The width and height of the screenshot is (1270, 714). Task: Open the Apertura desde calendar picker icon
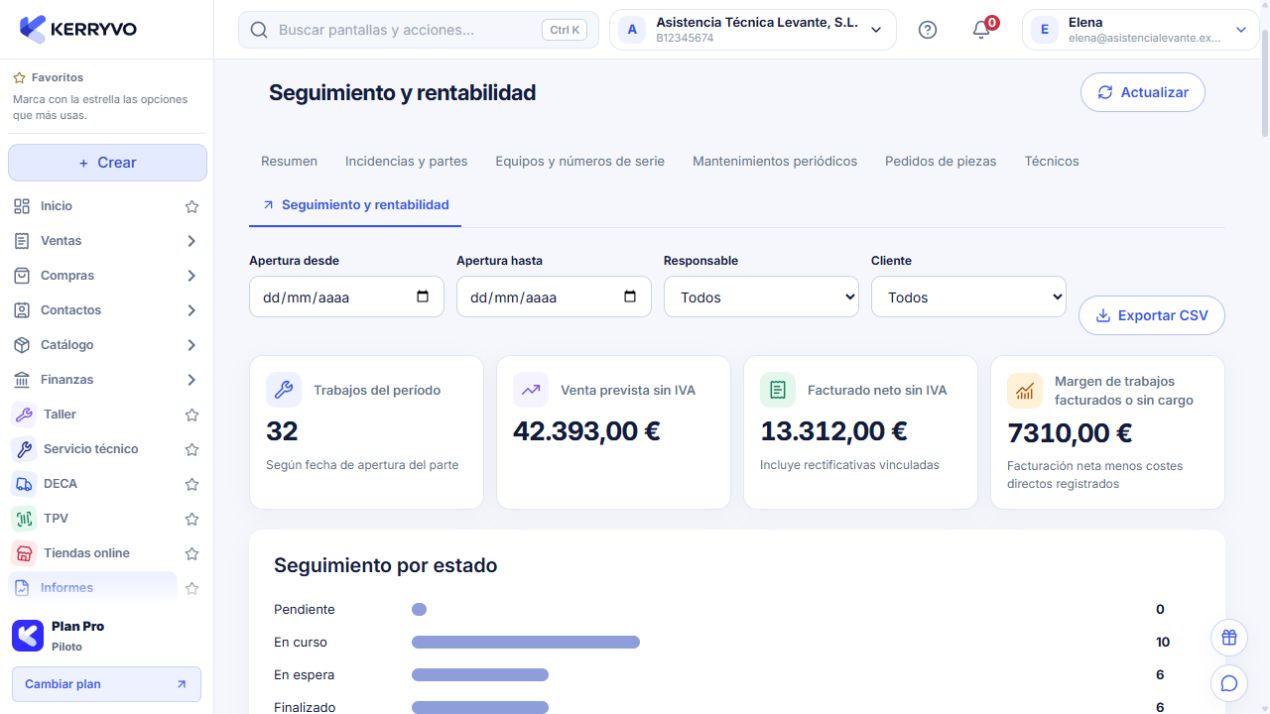(x=422, y=297)
